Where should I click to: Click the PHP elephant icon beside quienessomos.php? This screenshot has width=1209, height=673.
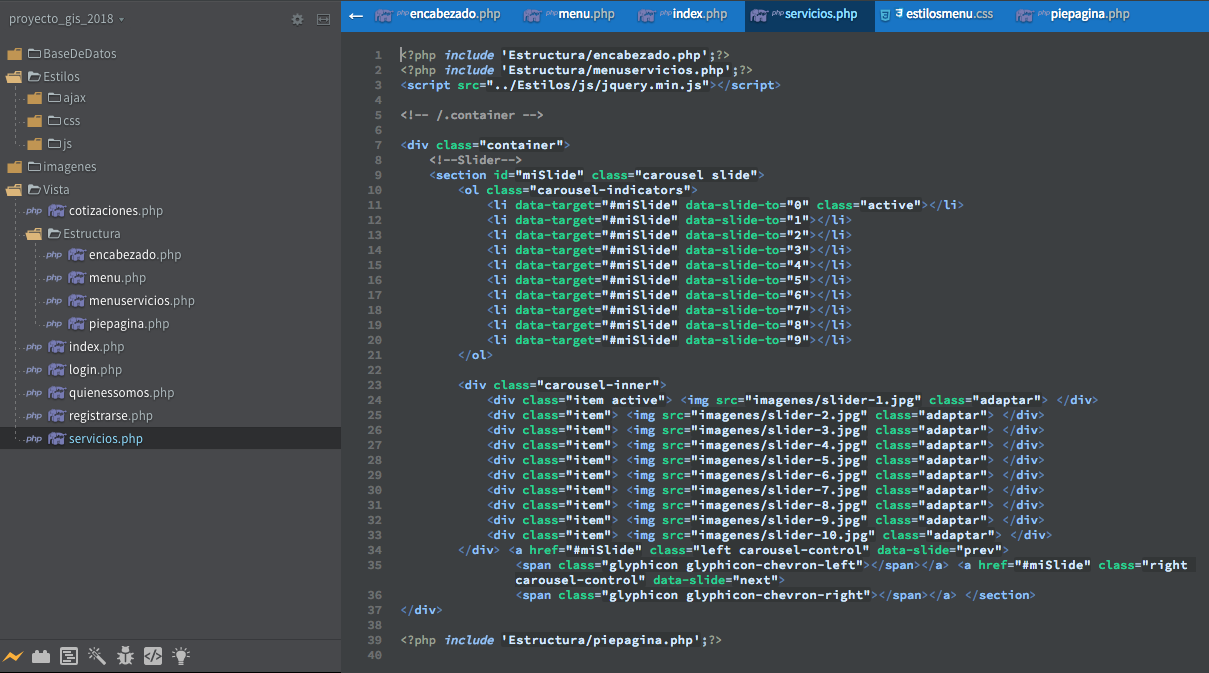(x=56, y=393)
